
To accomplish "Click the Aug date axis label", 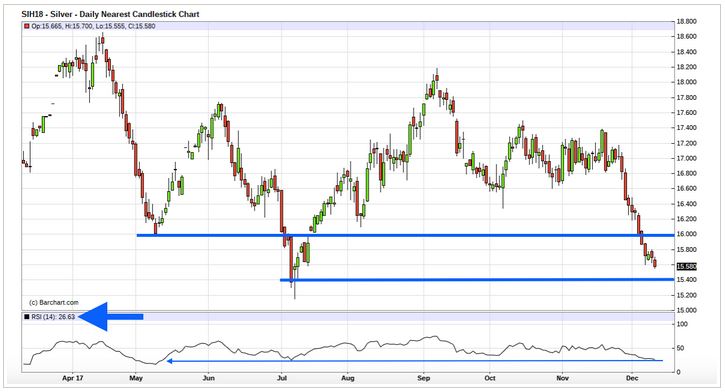I will [x=348, y=378].
